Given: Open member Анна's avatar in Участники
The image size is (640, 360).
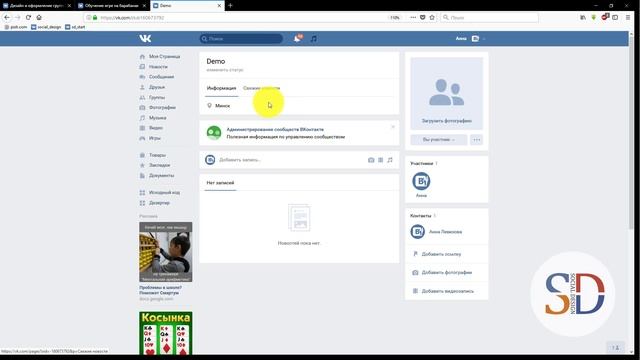Looking at the screenshot, I should tap(421, 181).
